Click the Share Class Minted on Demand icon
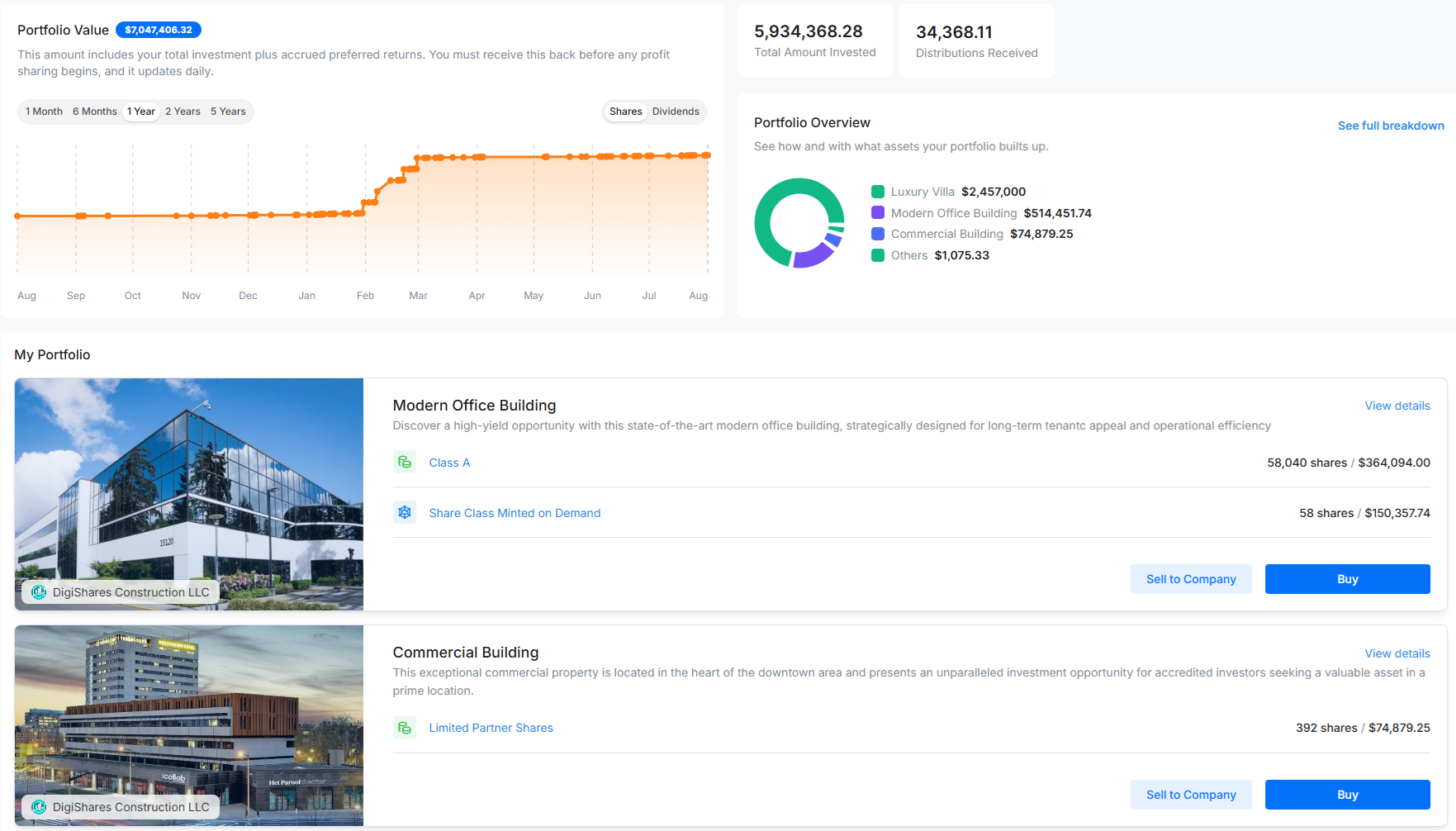Image resolution: width=1456 pixels, height=831 pixels. [x=405, y=513]
